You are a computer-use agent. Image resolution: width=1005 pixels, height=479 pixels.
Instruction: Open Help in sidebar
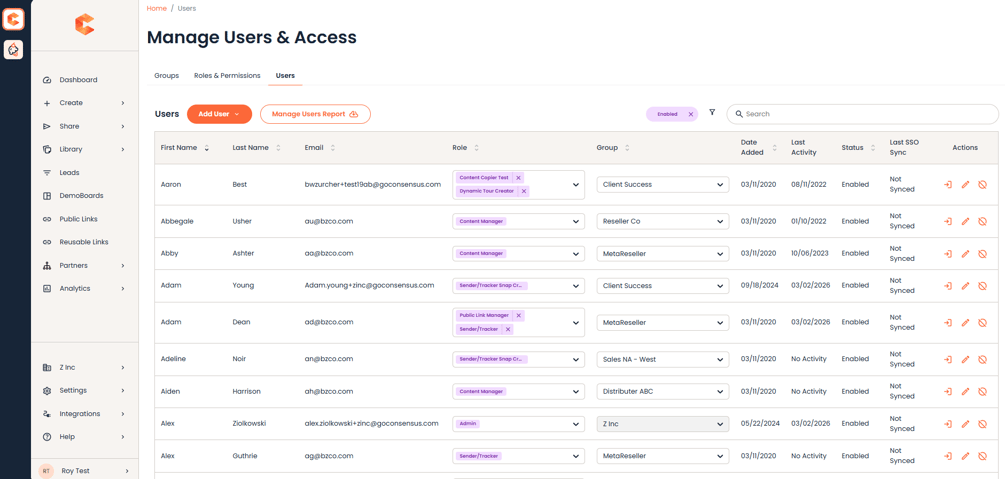84,437
